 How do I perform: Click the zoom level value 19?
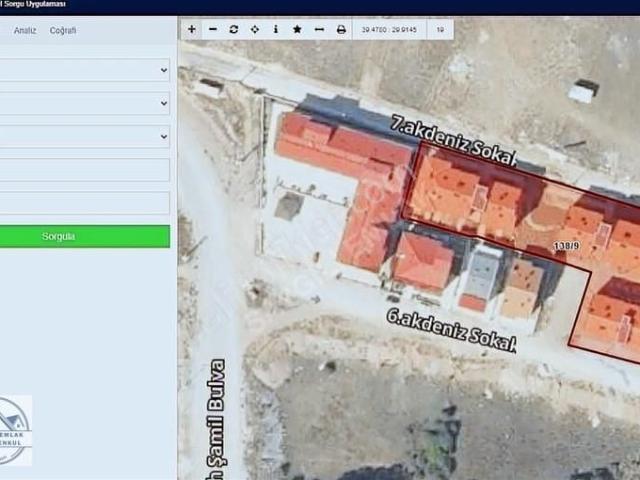coord(440,30)
